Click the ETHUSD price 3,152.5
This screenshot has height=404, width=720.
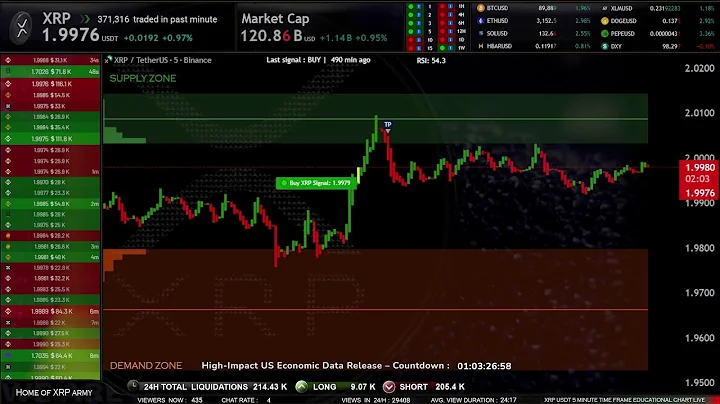547,21
